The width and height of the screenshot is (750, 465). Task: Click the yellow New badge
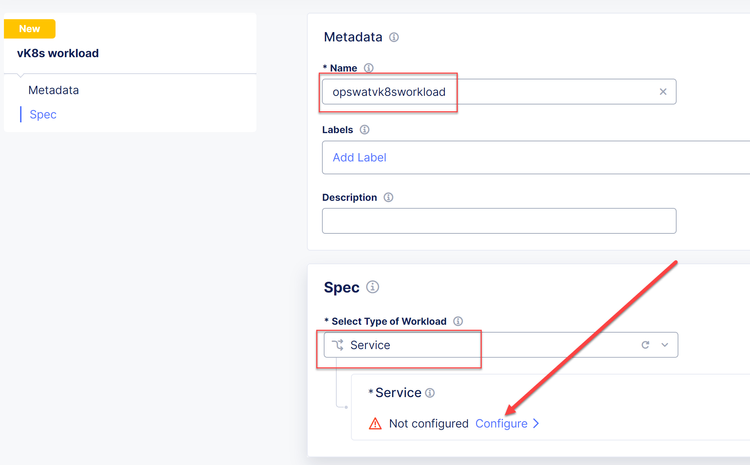[x=30, y=29]
